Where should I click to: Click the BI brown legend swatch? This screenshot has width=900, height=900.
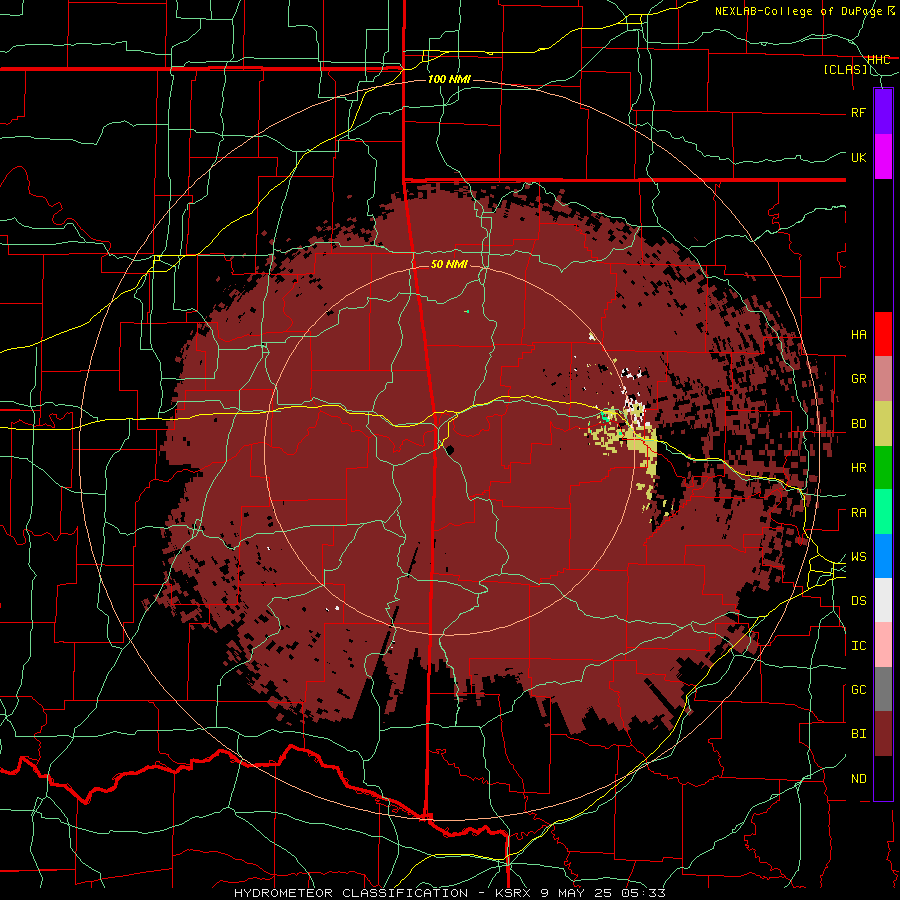pyautogui.click(x=883, y=734)
